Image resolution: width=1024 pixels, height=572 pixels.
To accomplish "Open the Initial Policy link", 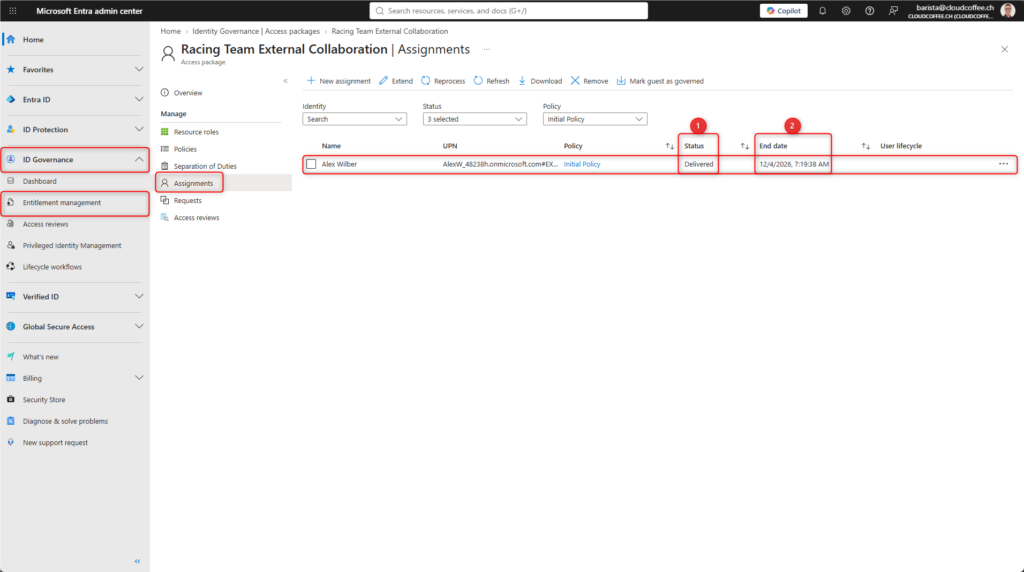I will tap(582, 165).
